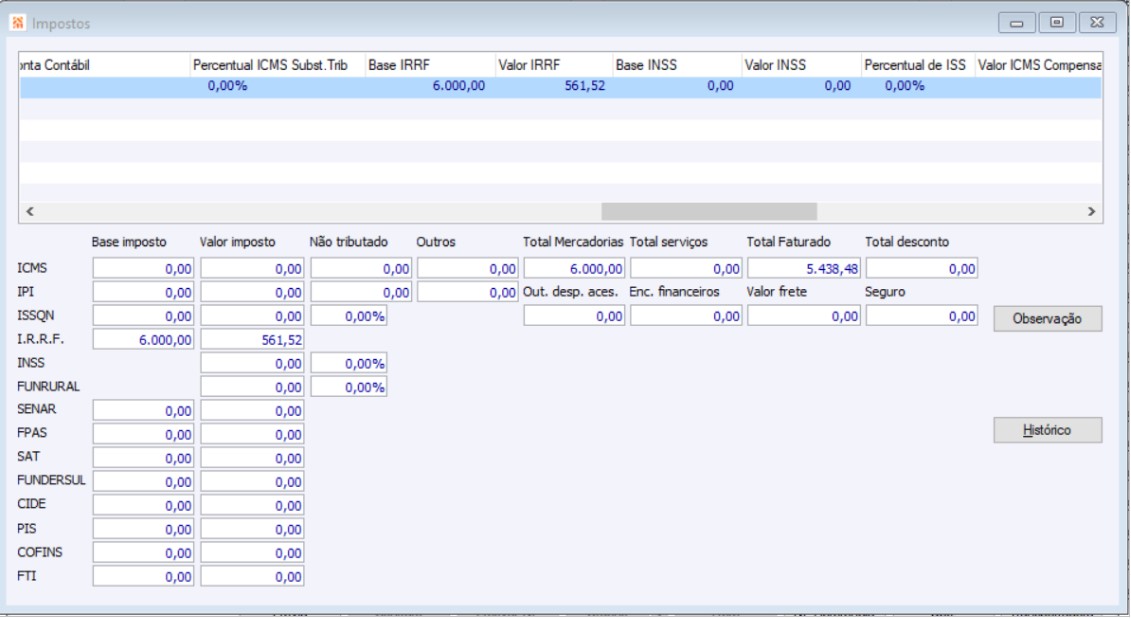Maximize the Impostos window
Screen dimensions: 1131x619
[1059, 22]
